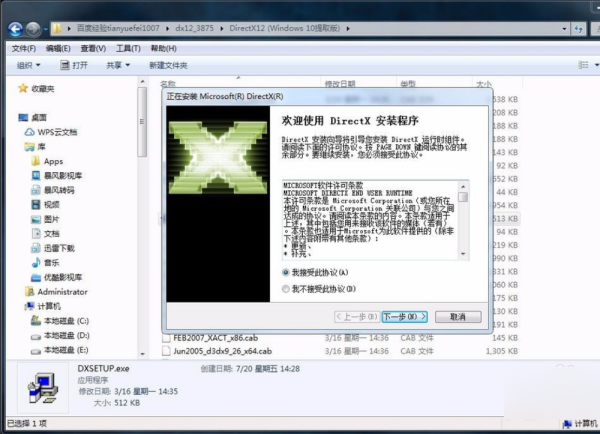Expand the arrow after dx12_3875 breadcrumb
Viewport: 600px width, 434px height.
(222, 28)
